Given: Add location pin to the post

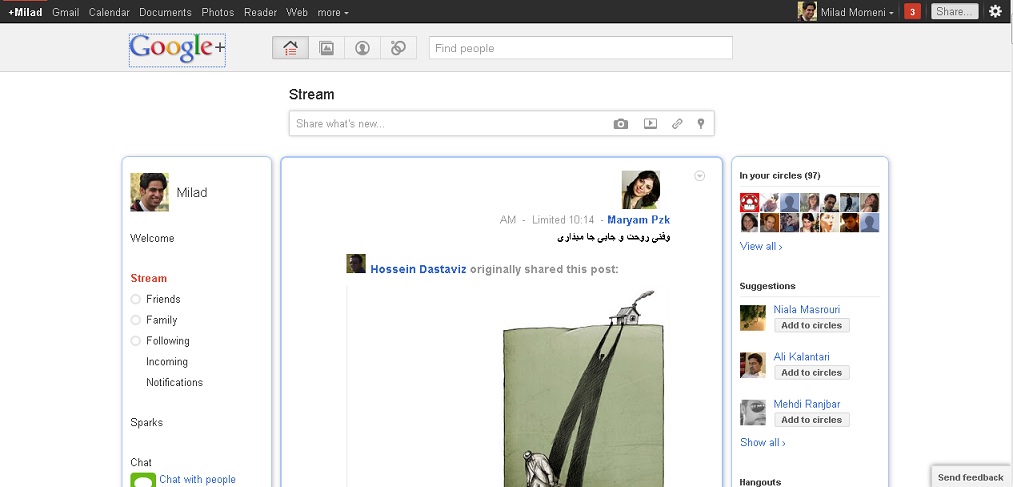Looking at the screenshot, I should coord(701,123).
